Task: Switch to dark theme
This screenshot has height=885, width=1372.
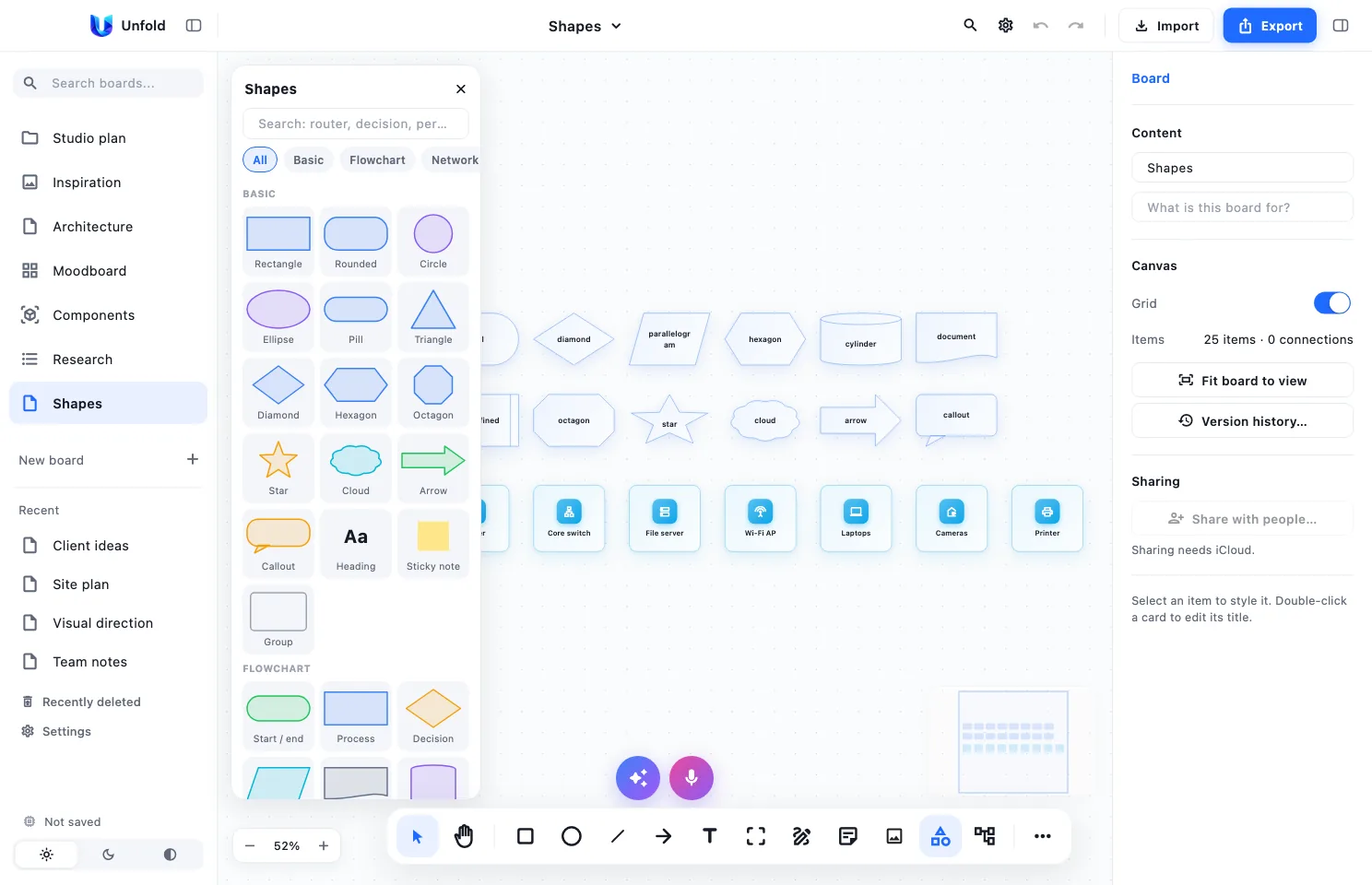Action: (x=109, y=855)
